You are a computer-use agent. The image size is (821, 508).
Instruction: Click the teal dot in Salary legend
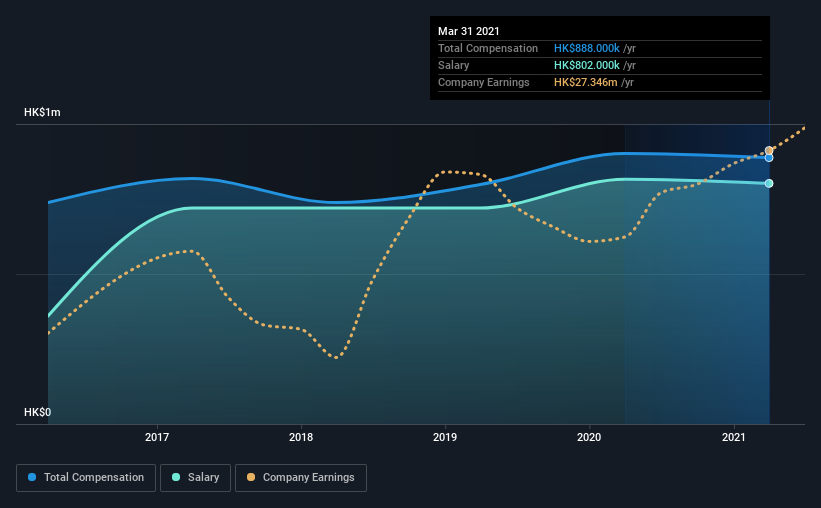tap(176, 477)
